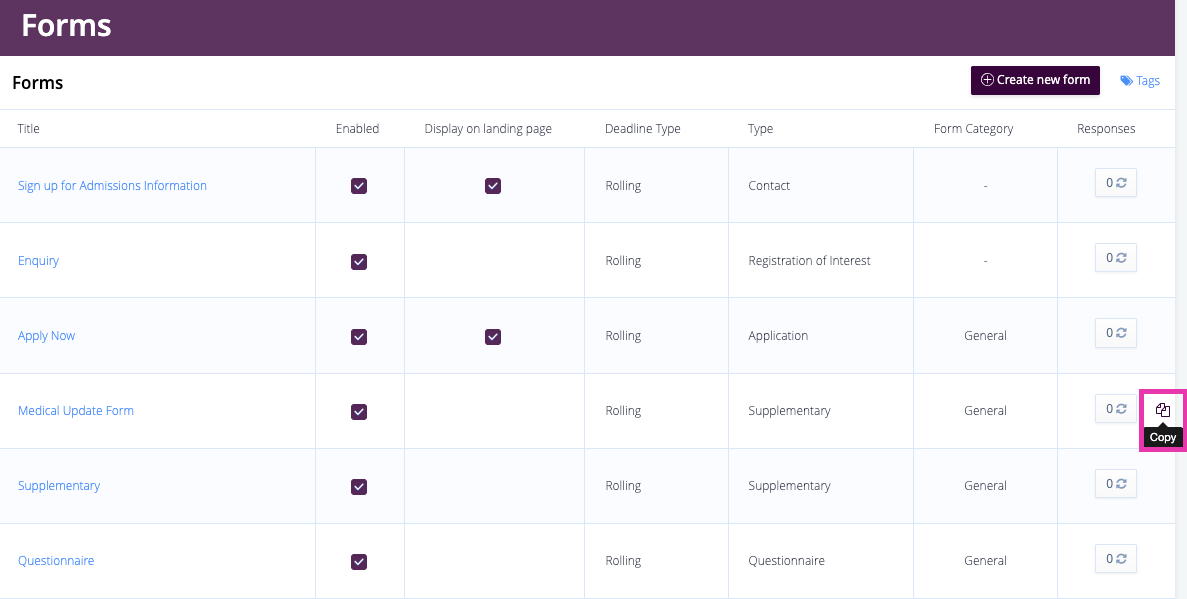
Task: Refresh responses for Medical Update Form
Action: [x=1116, y=408]
